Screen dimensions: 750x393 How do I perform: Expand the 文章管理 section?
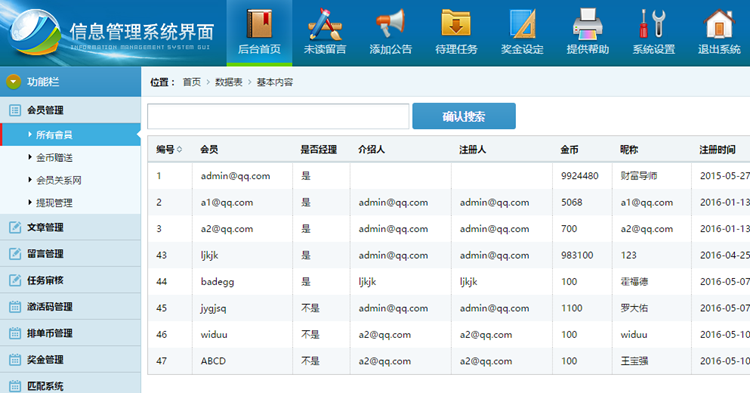[70, 227]
